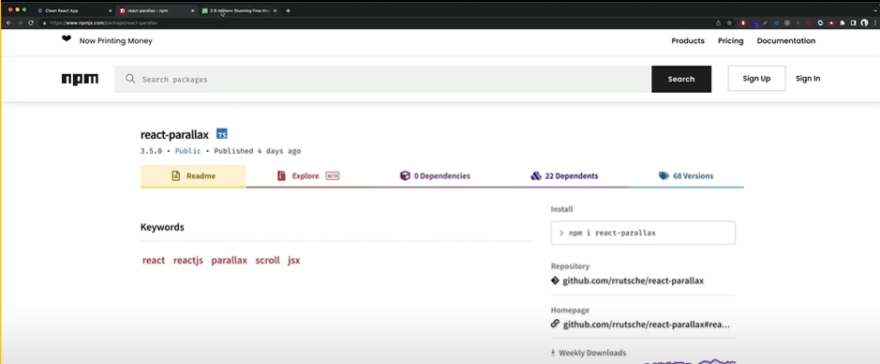Switch to the Stunning Free Images tab
Viewport: 880px width, 364px height.
coord(239,11)
